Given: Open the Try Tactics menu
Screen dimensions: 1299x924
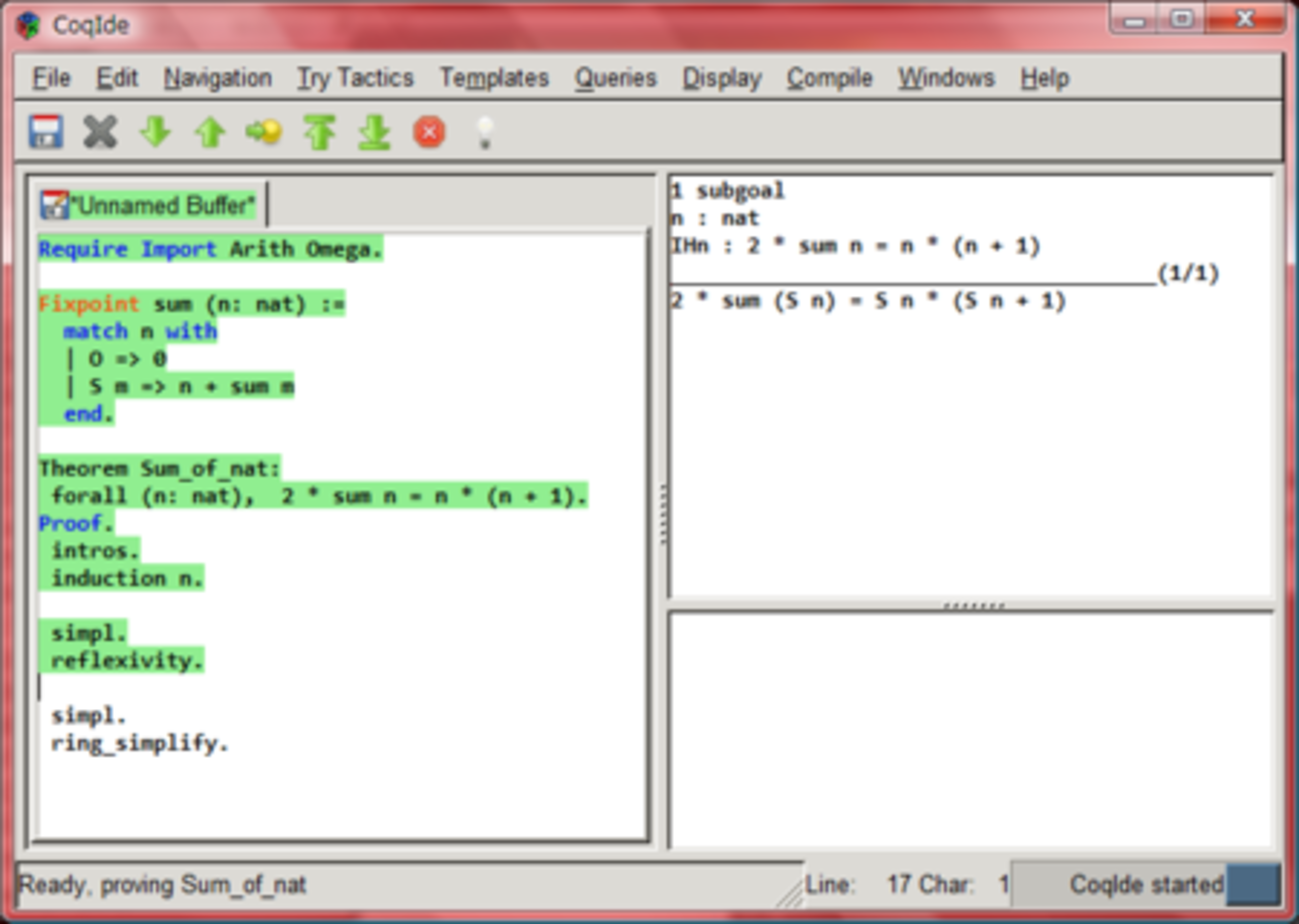Looking at the screenshot, I should tap(355, 78).
